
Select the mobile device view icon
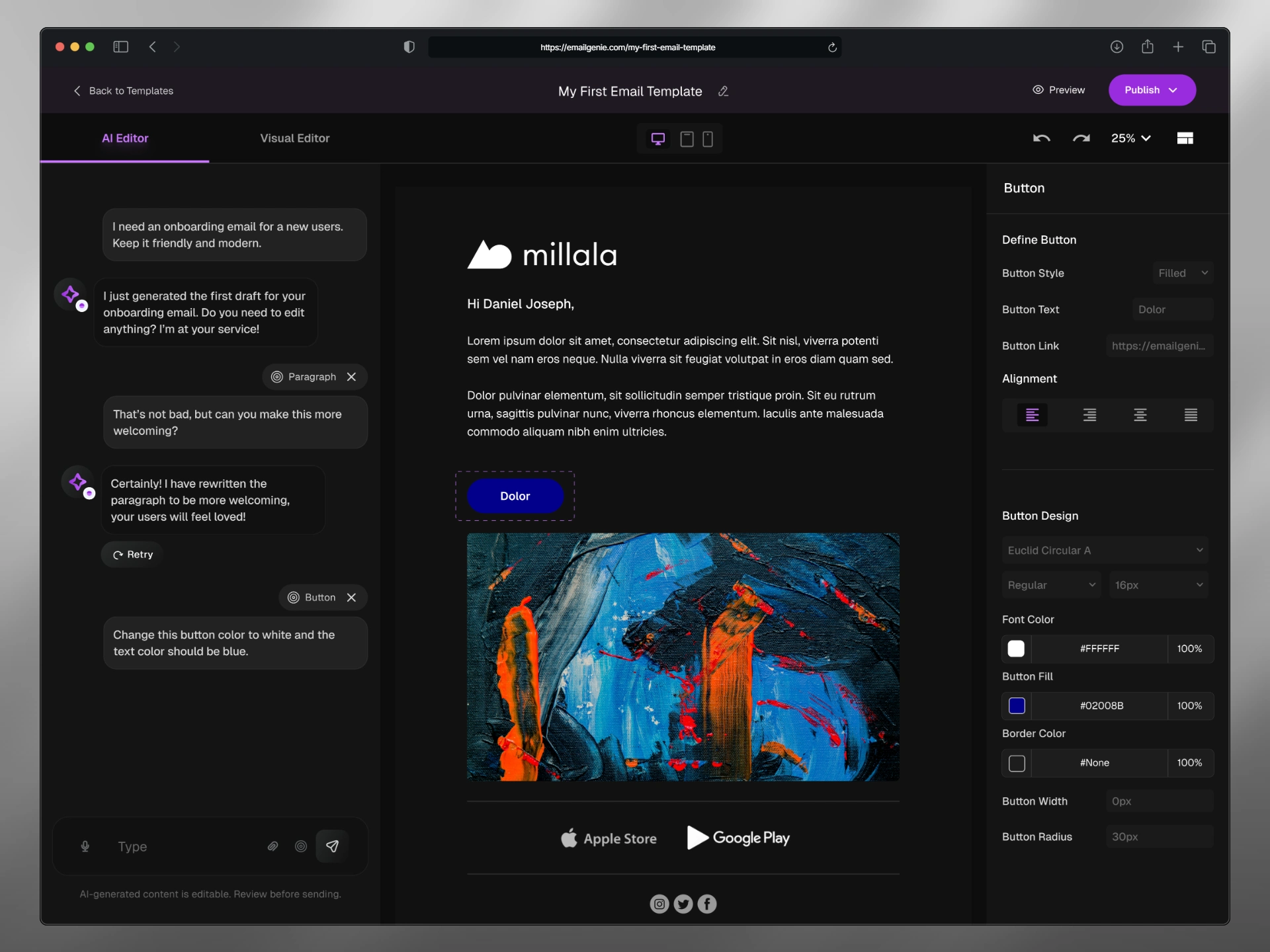(708, 139)
